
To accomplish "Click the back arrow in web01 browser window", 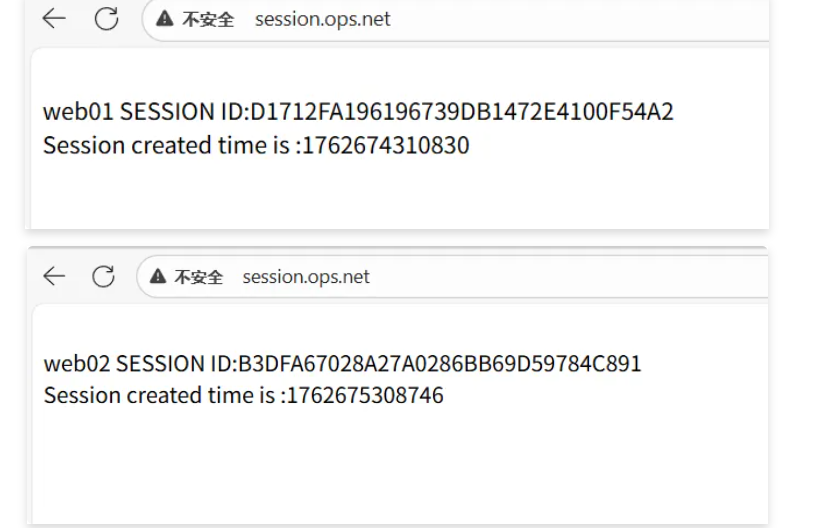I will [x=54, y=18].
